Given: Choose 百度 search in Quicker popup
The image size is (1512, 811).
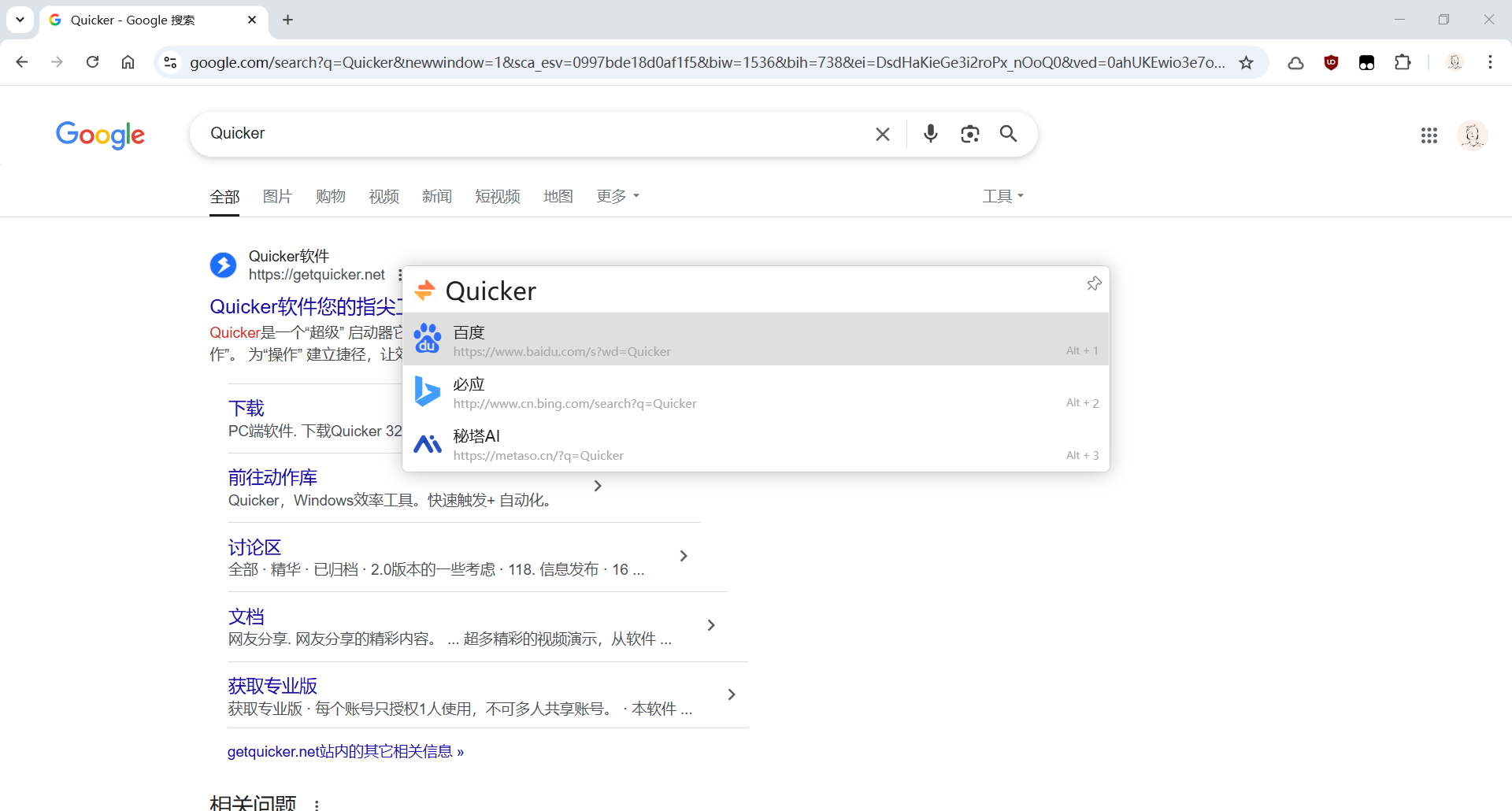Looking at the screenshot, I should [756, 339].
